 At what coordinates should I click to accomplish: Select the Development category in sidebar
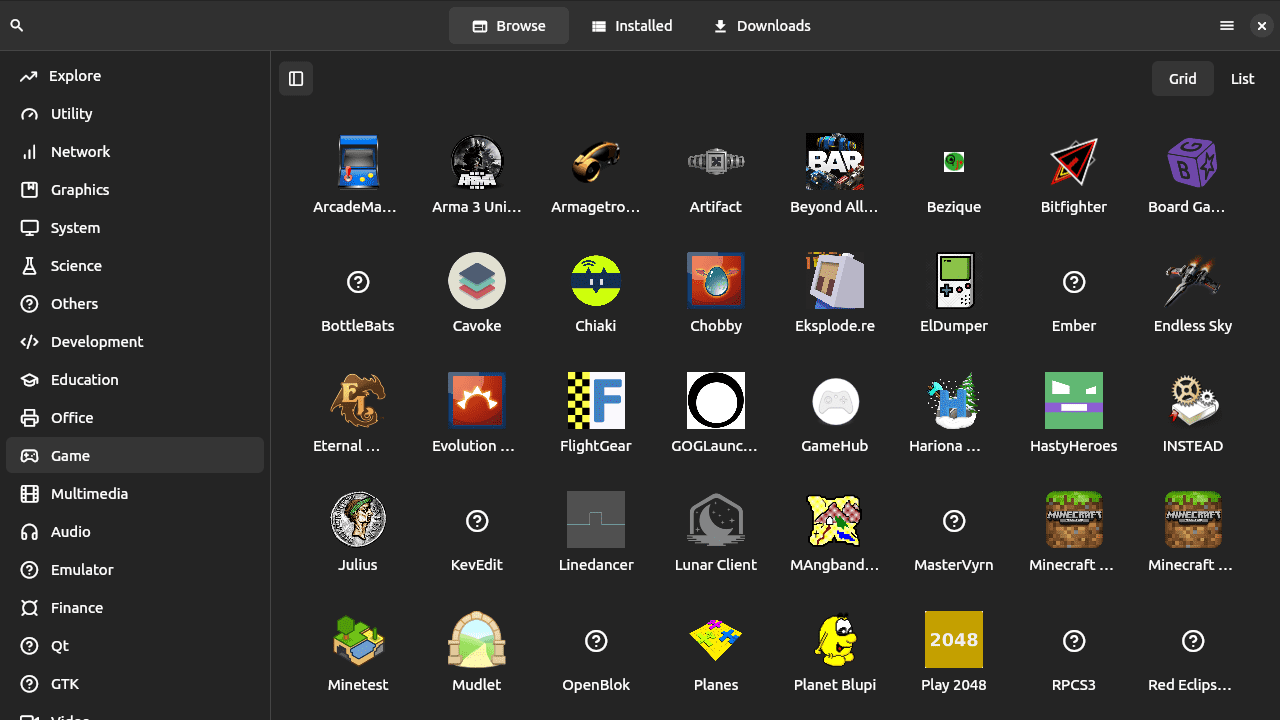point(97,342)
